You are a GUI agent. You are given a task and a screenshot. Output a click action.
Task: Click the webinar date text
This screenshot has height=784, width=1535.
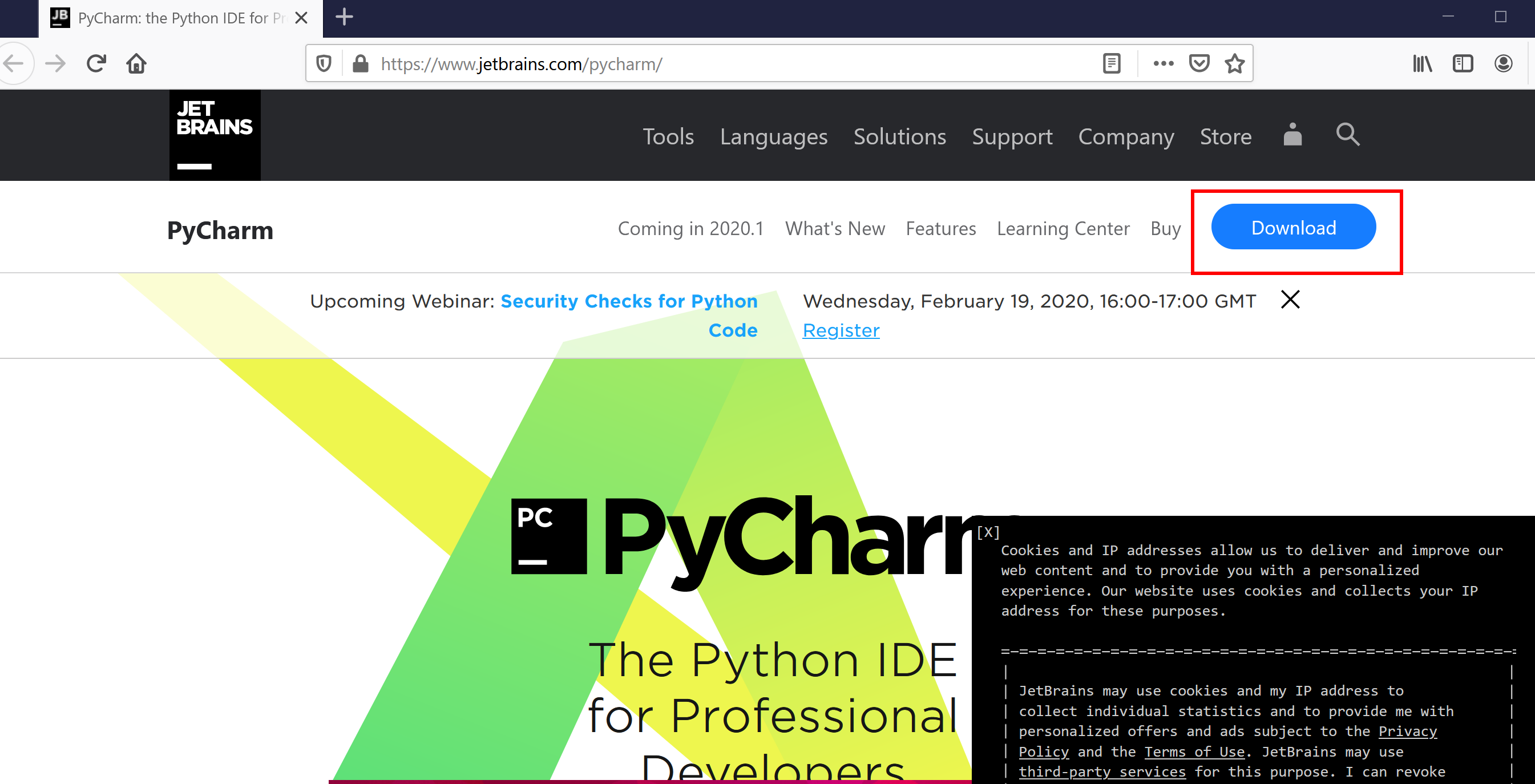1029,301
